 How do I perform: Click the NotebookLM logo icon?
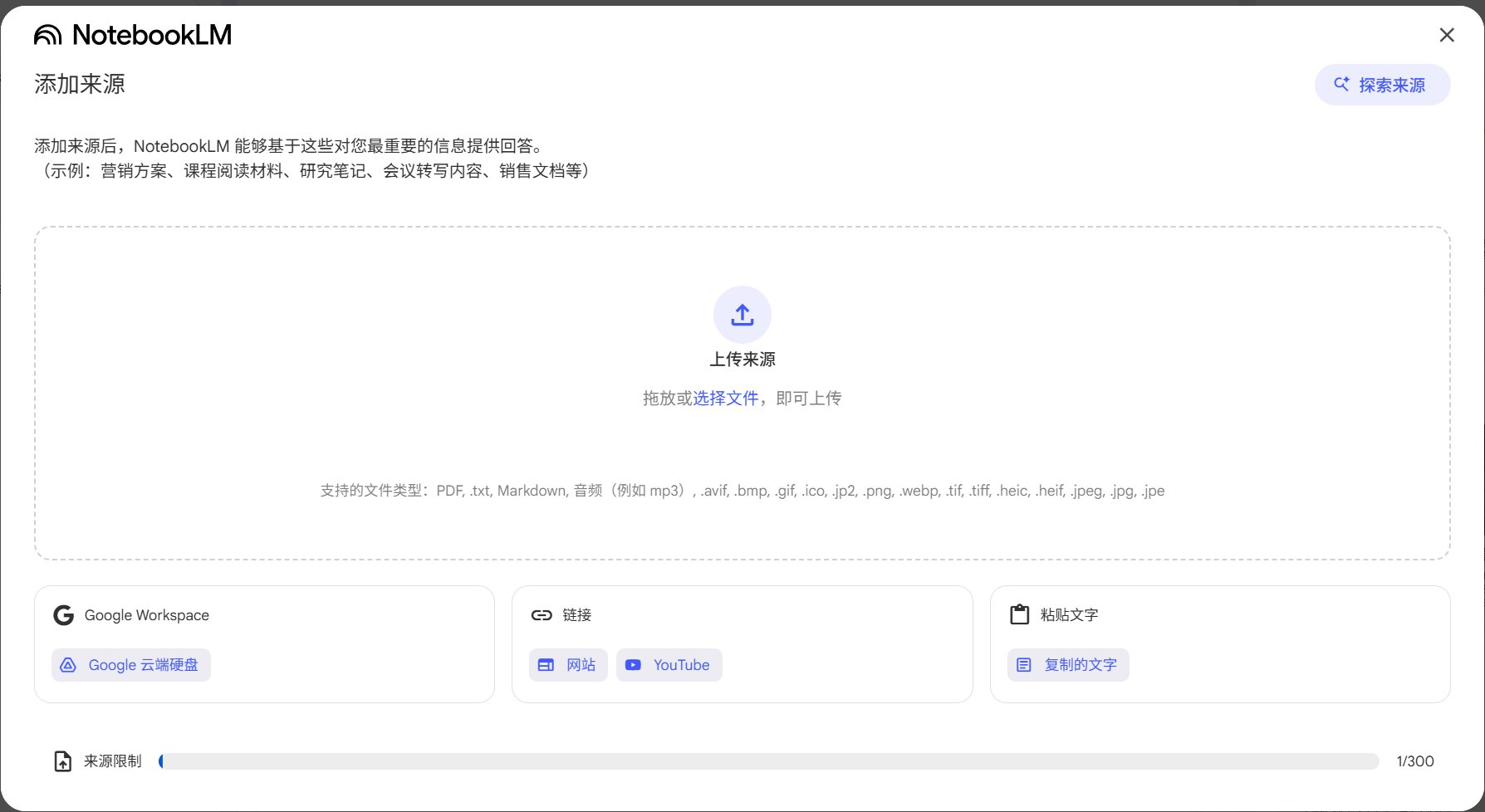[x=48, y=35]
